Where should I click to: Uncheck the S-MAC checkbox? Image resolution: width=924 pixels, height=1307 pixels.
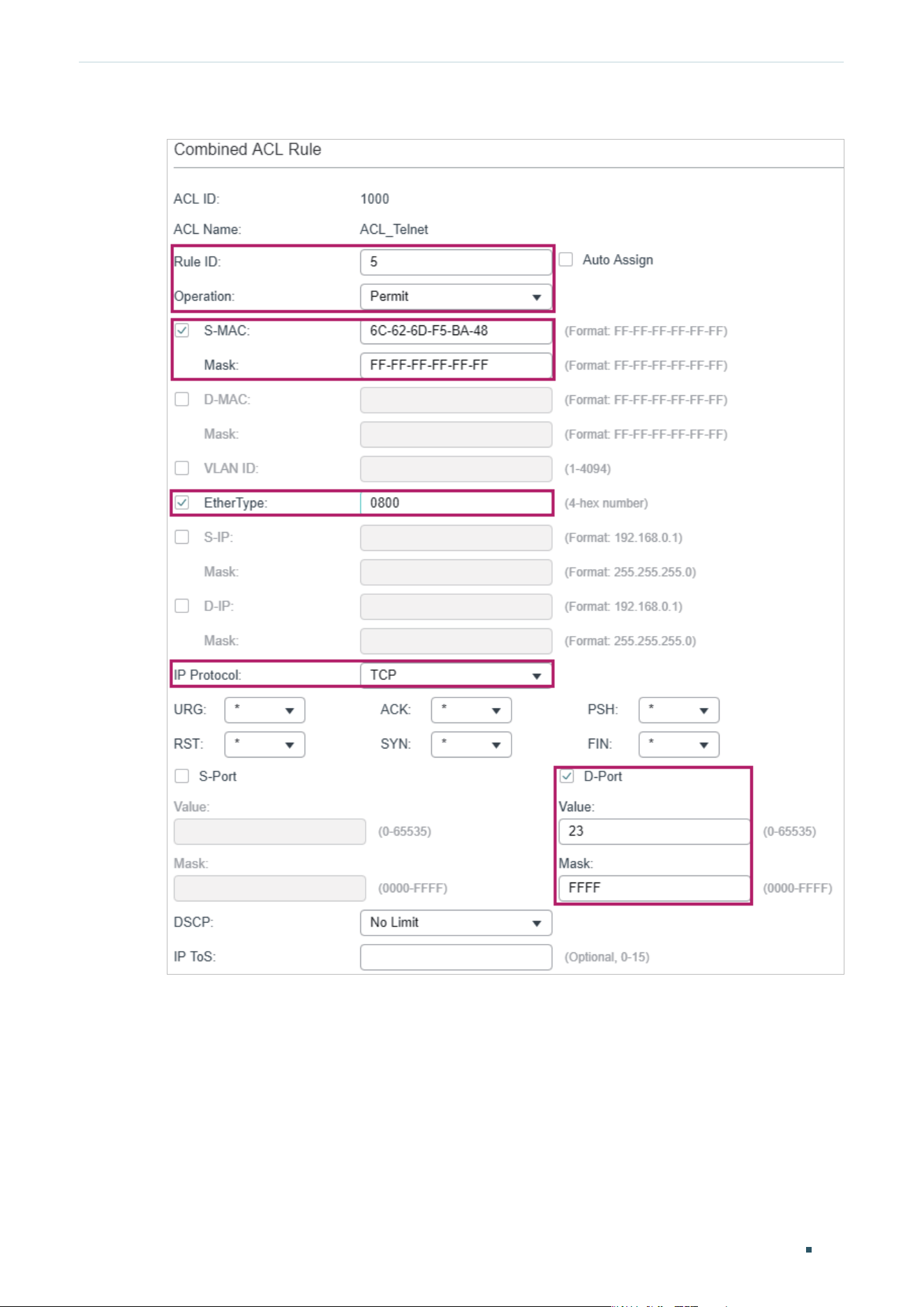point(182,330)
